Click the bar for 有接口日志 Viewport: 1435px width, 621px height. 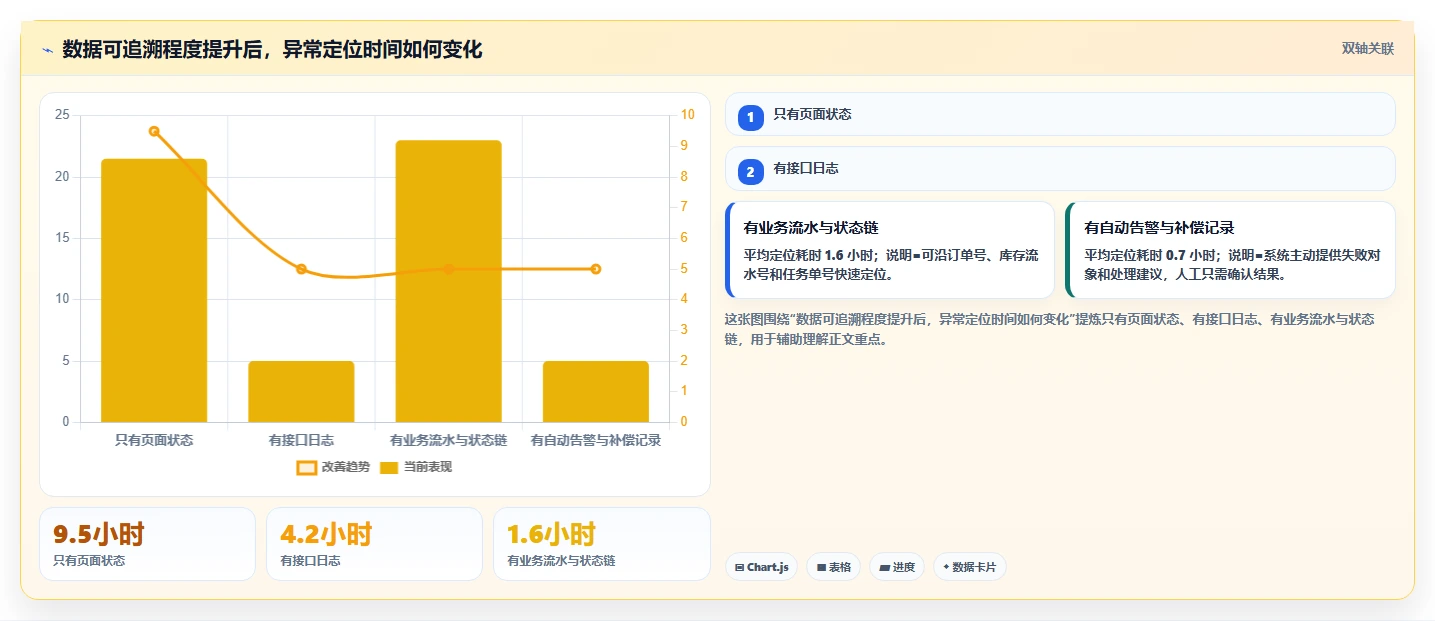pyautogui.click(x=301, y=392)
